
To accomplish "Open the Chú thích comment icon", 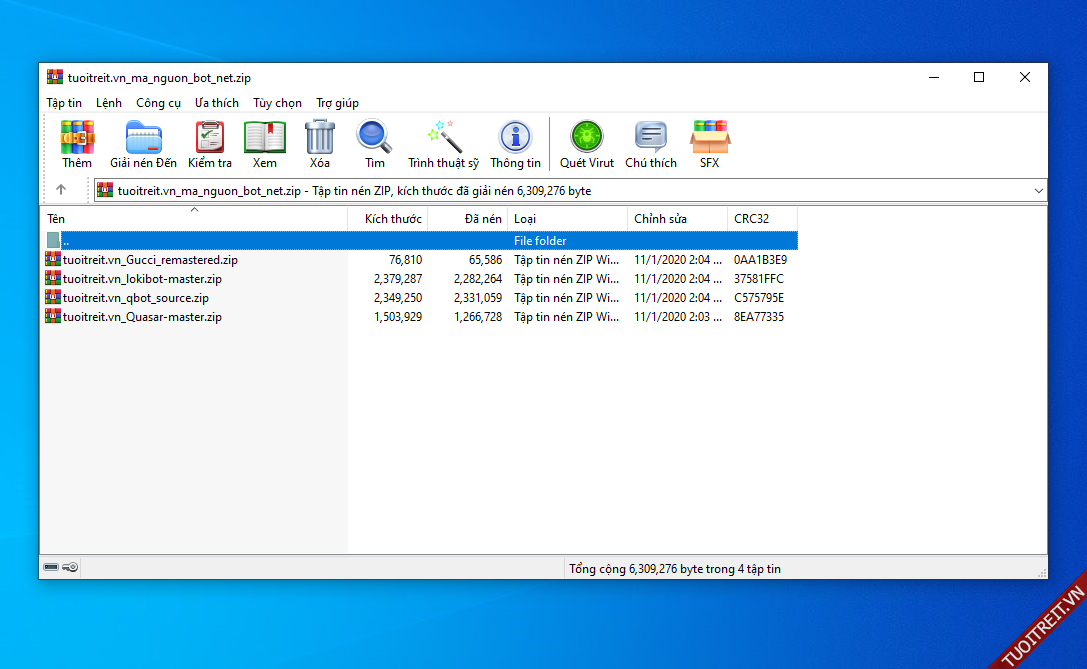I will click(651, 144).
